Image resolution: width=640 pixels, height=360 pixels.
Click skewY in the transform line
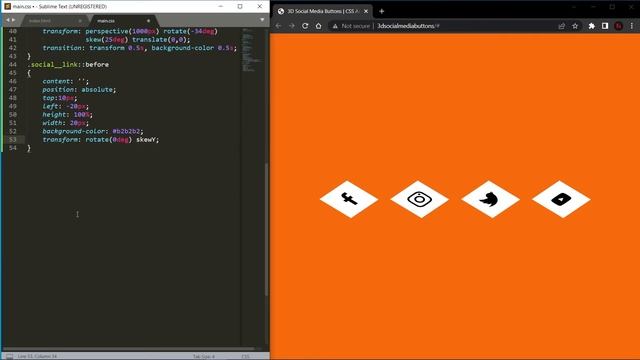point(146,140)
